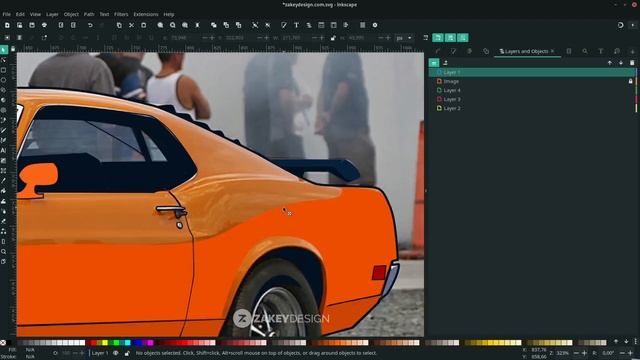
Task: Open the search tab in dock
Action: tap(585, 51)
